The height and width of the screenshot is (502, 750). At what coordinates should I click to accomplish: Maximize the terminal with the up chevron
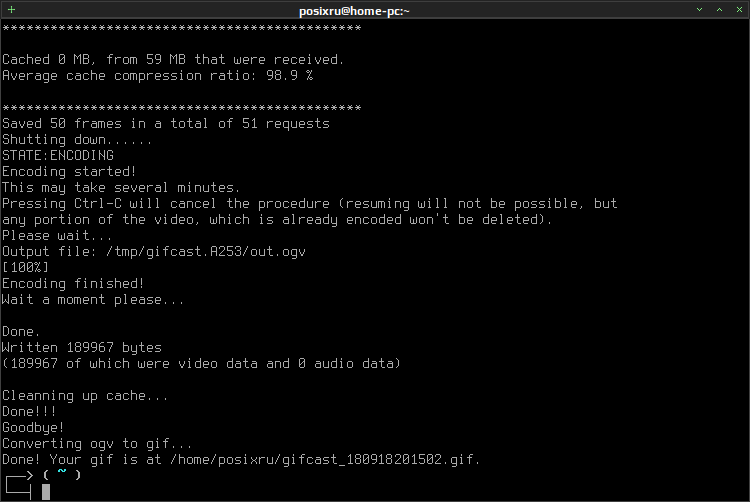tap(719, 10)
